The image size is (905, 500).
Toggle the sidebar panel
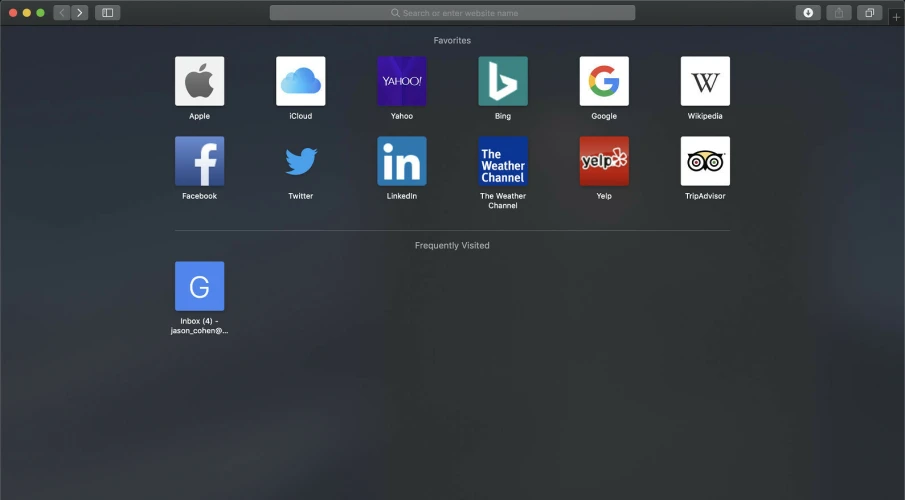[107, 13]
